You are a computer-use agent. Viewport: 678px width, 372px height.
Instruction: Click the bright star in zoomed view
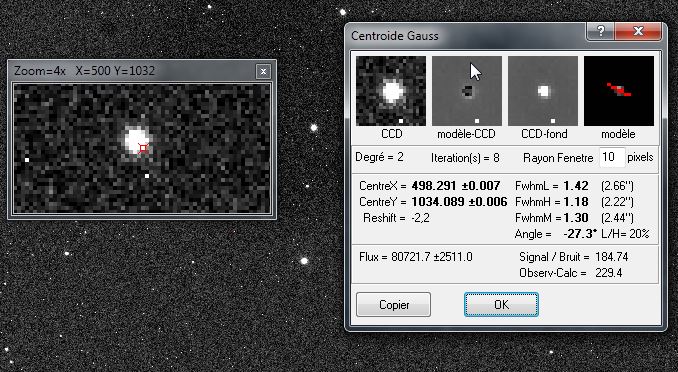[135, 140]
